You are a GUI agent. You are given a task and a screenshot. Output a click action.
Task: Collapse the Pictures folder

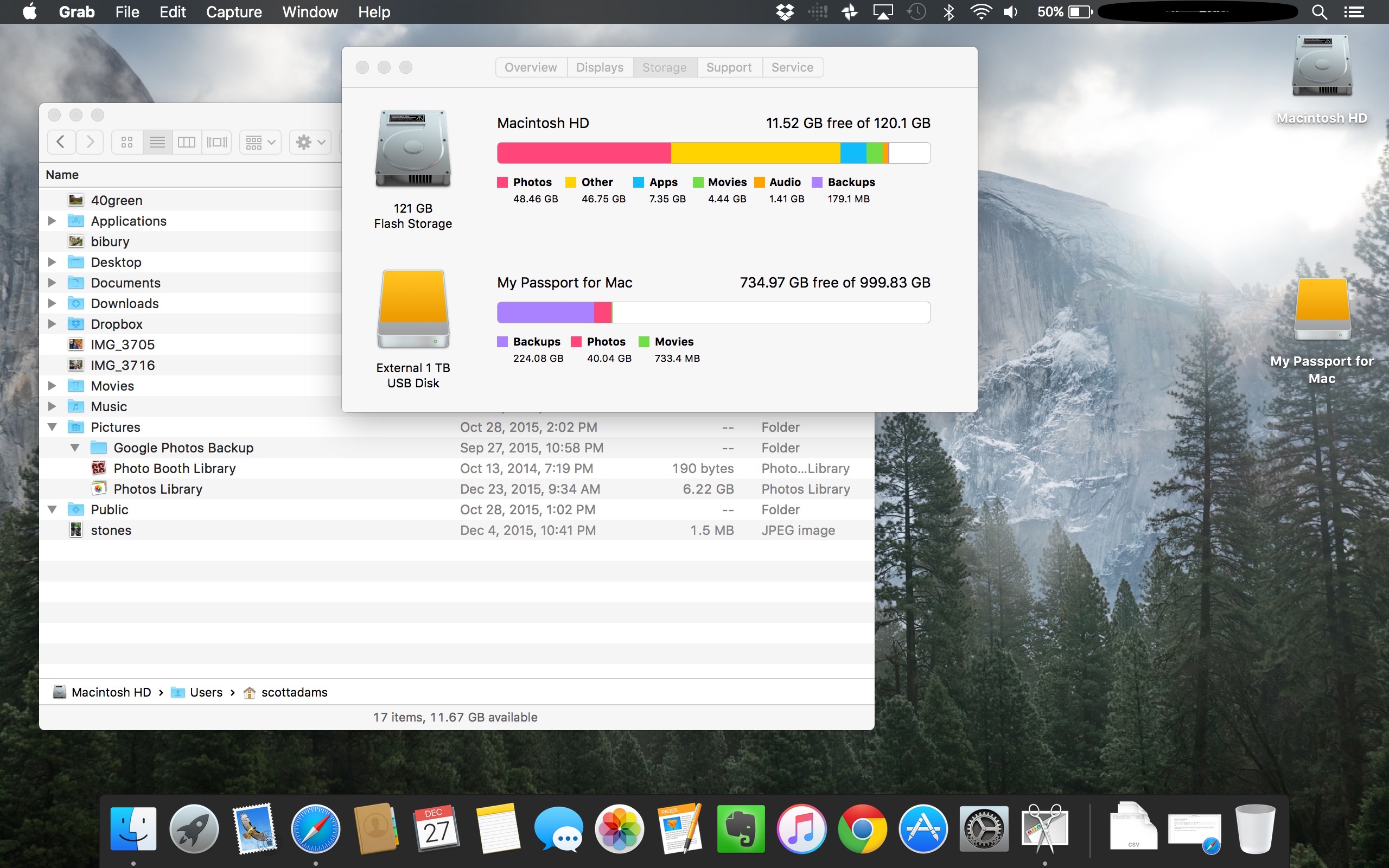(x=52, y=427)
